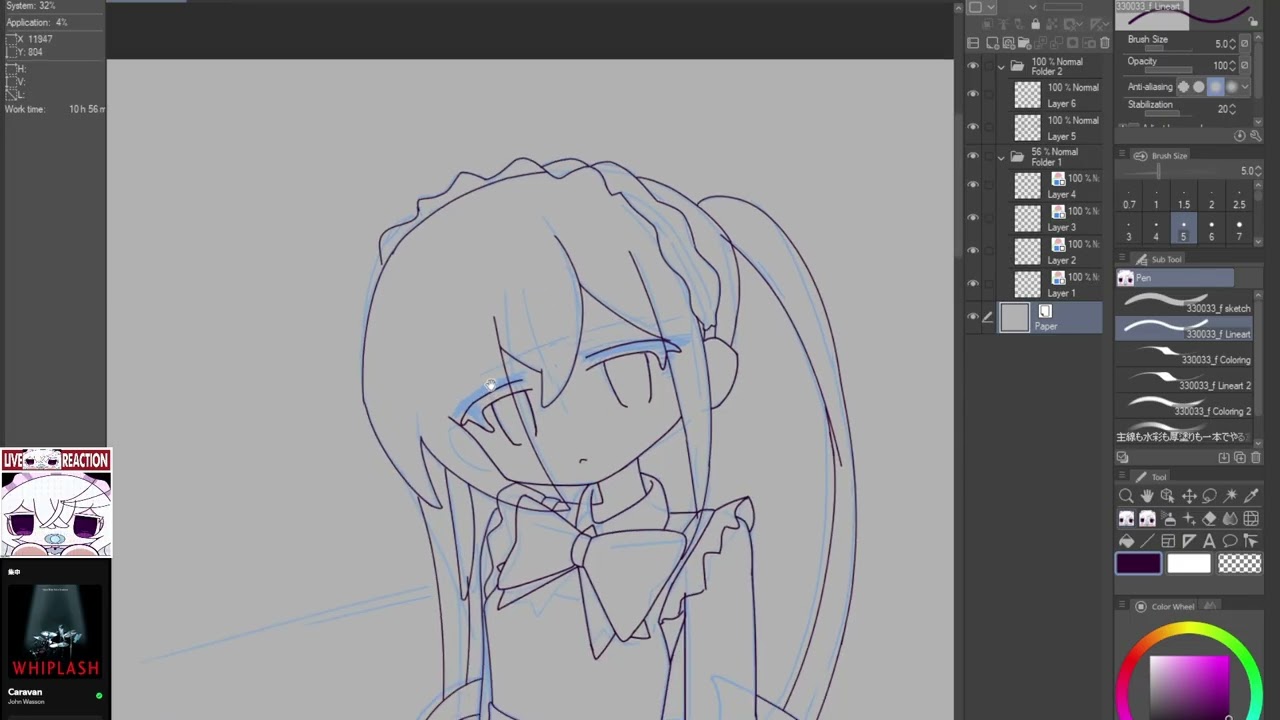Select the Magnifier zoom tool
Image resolution: width=1280 pixels, height=720 pixels.
click(1126, 496)
